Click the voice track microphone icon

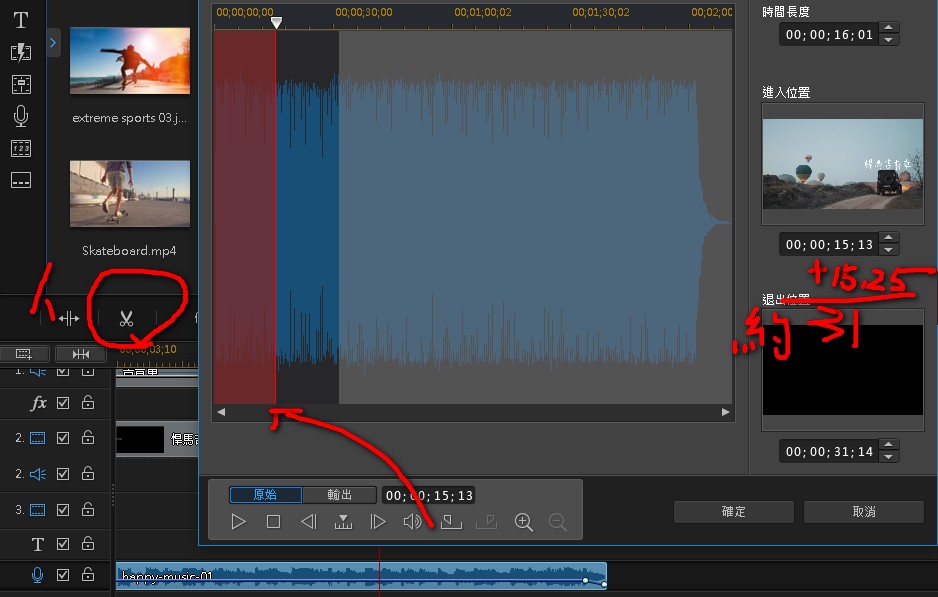click(x=37, y=575)
